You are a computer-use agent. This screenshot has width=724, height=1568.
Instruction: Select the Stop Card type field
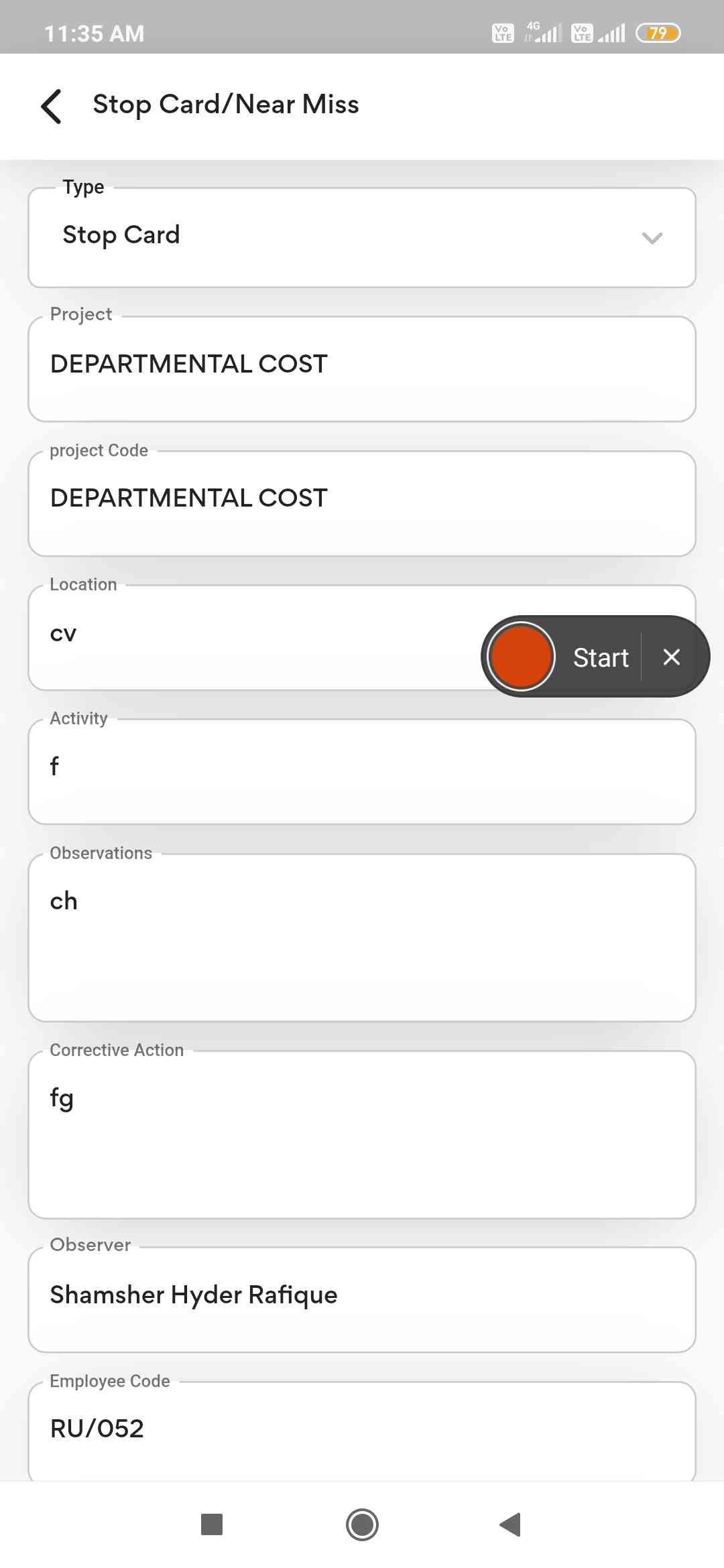[335, 237]
